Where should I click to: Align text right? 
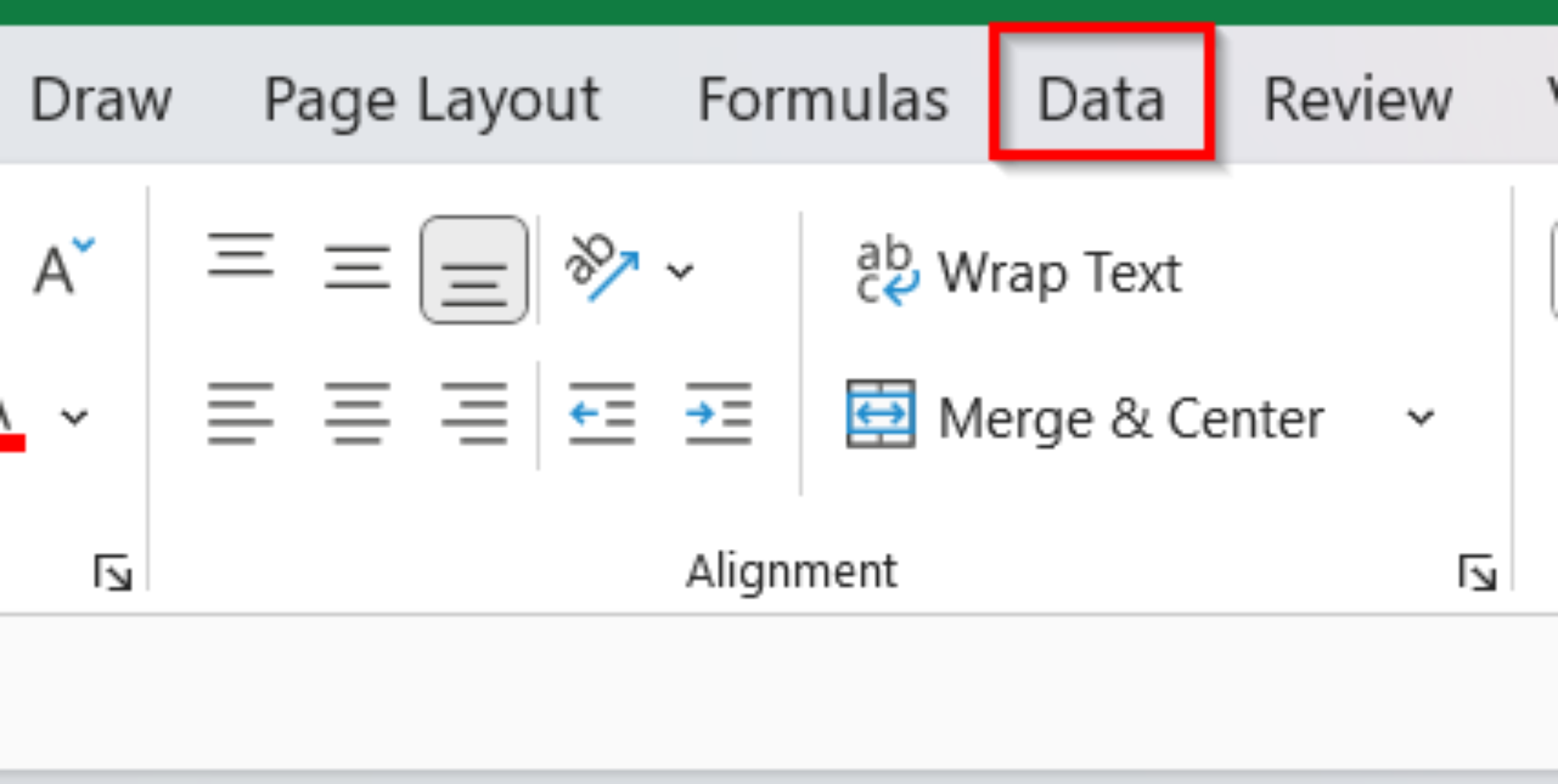pyautogui.click(x=474, y=414)
